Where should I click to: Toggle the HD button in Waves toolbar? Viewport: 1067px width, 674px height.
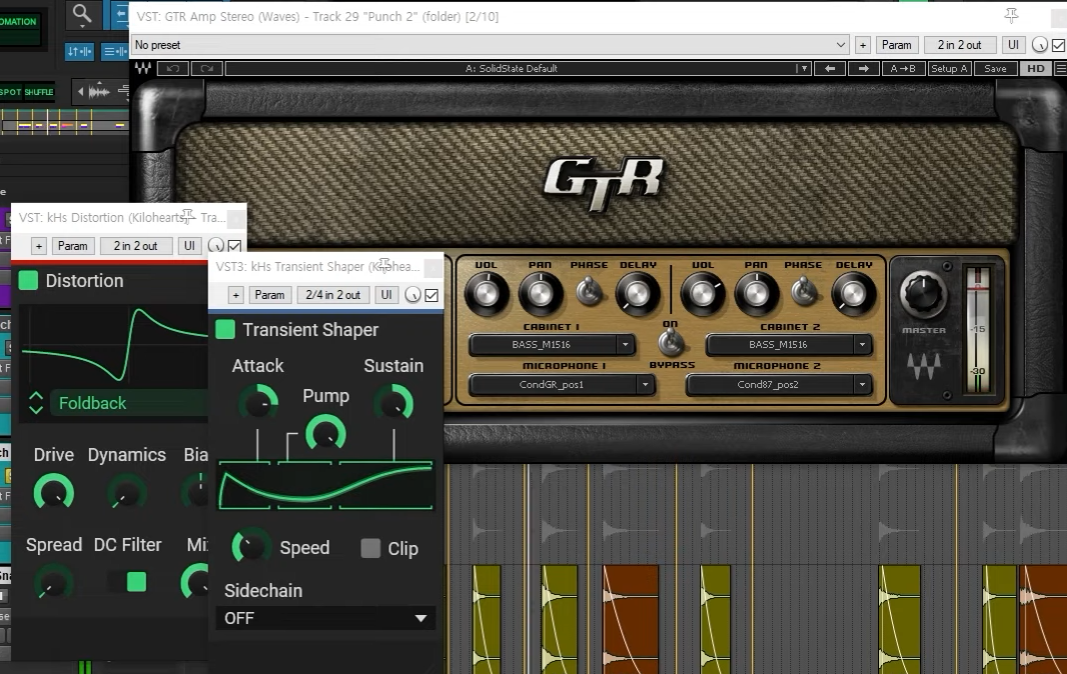coord(1036,68)
